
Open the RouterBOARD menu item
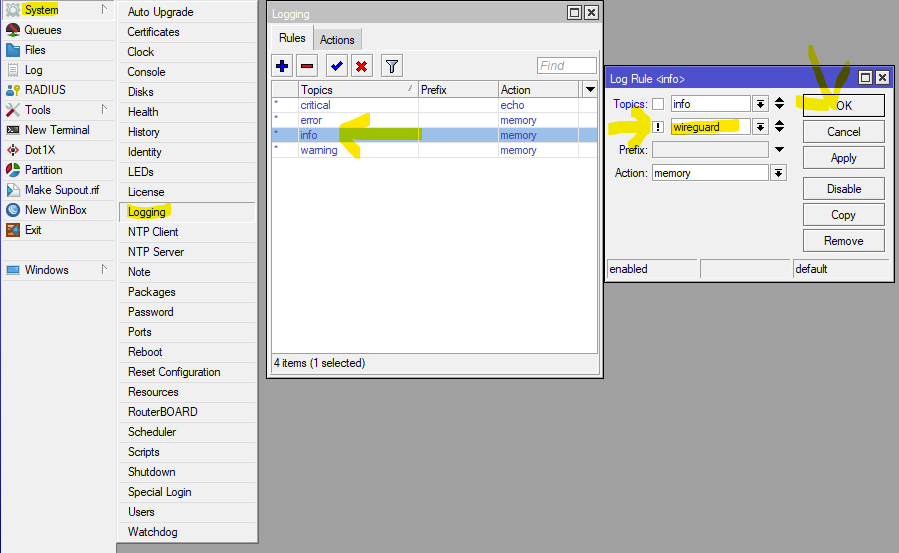(187, 412)
